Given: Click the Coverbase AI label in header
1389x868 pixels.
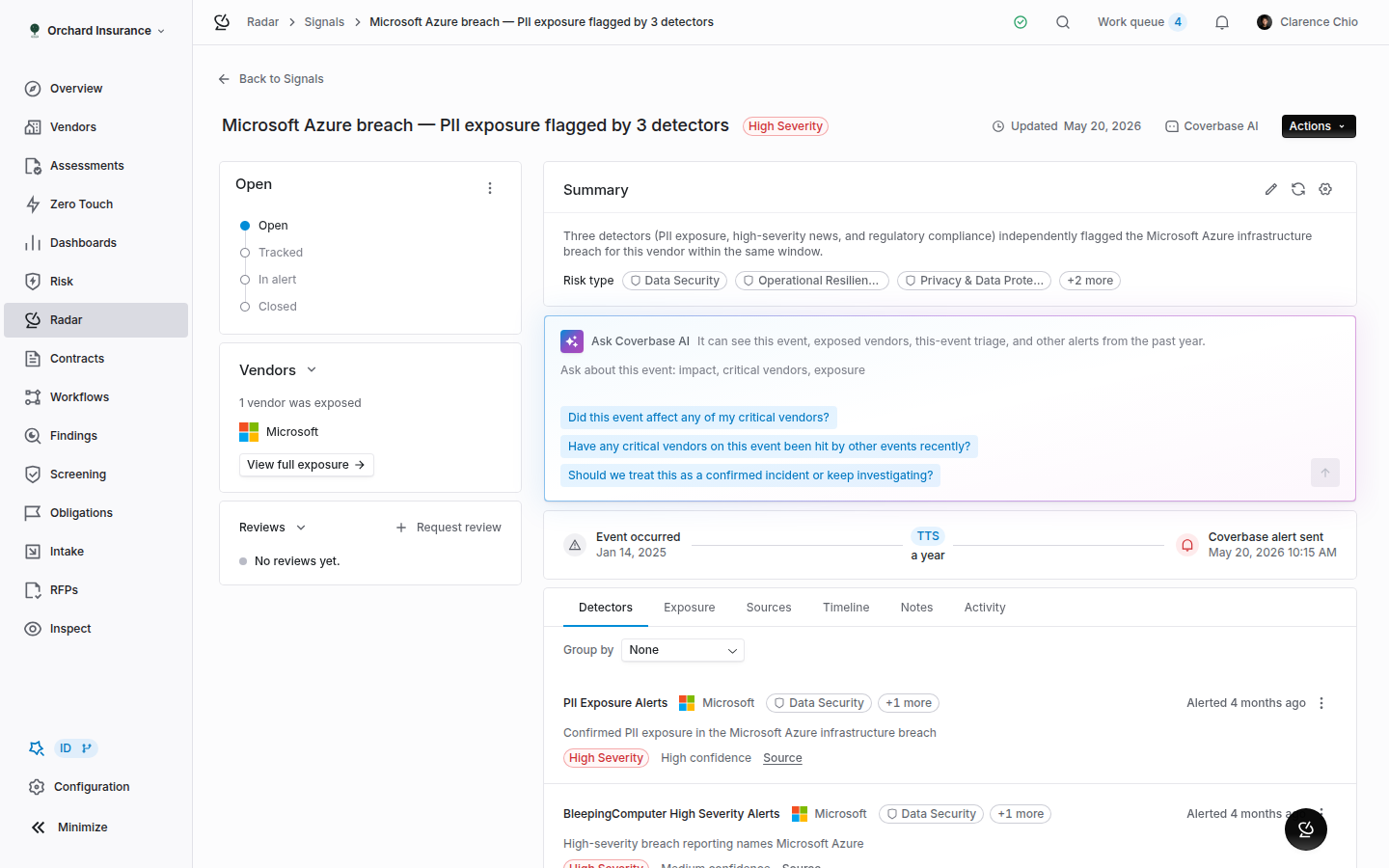Looking at the screenshot, I should (x=1212, y=126).
